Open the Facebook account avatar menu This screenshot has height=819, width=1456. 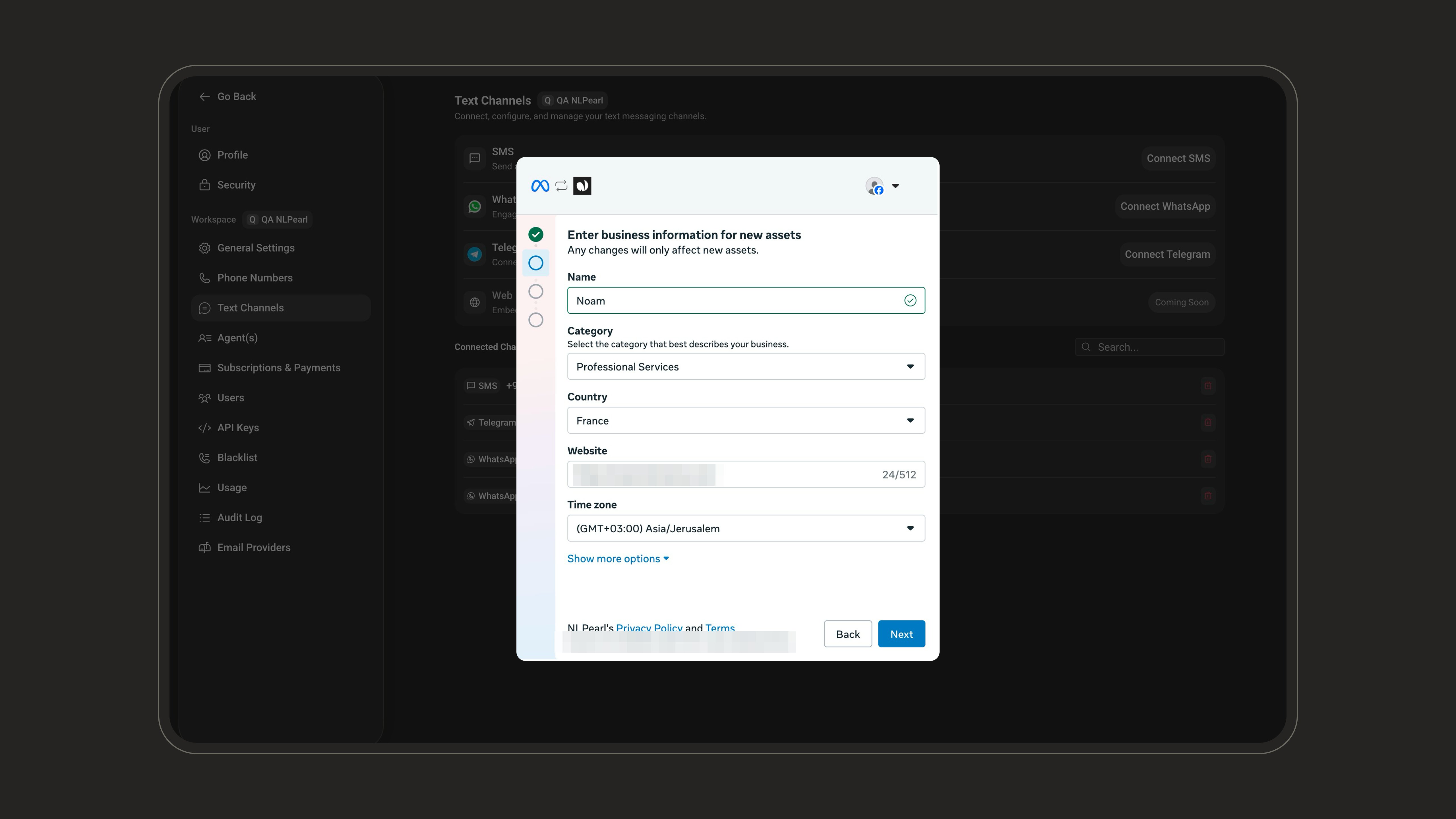tap(882, 186)
